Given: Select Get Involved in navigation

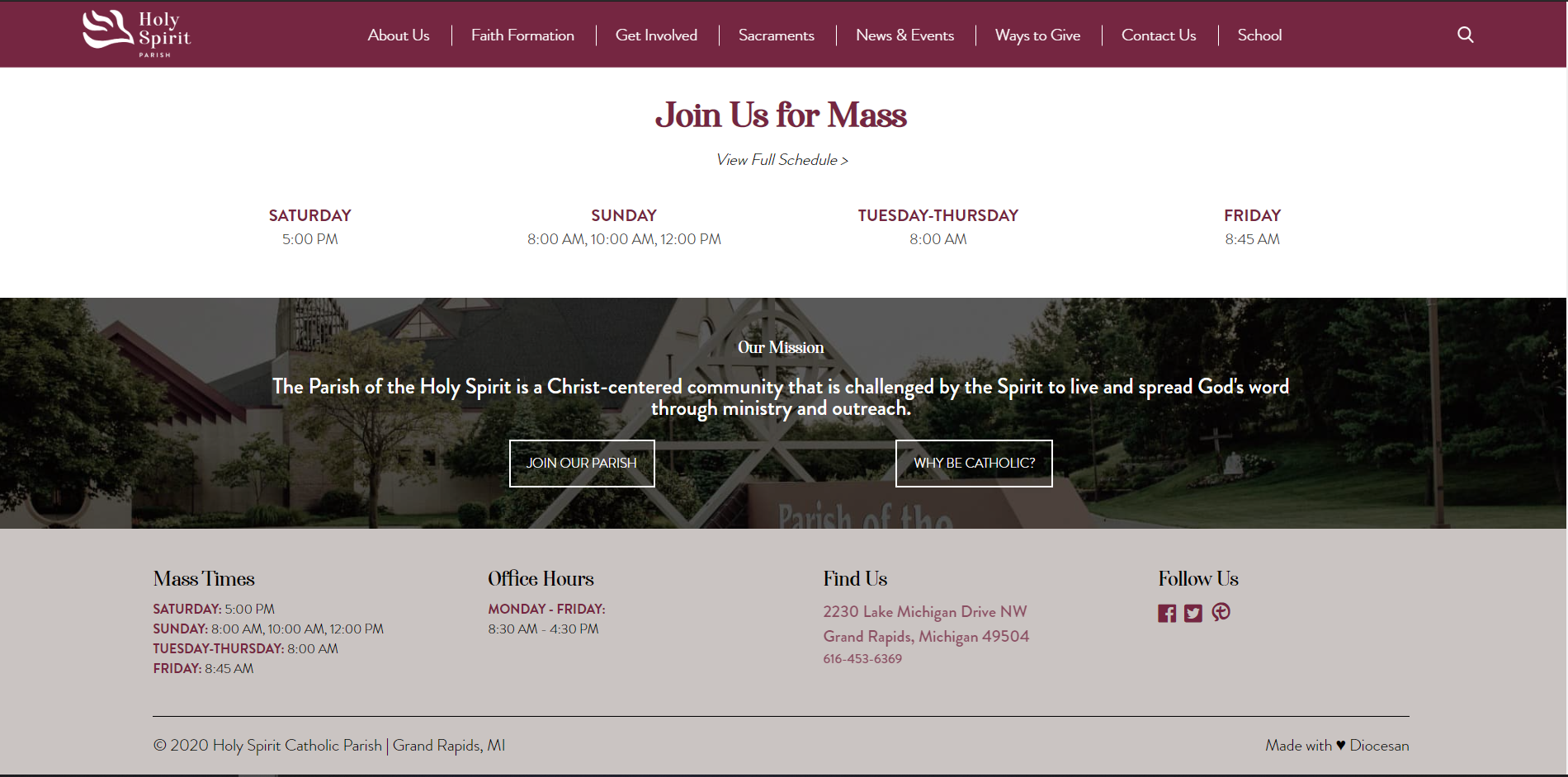Looking at the screenshot, I should click(656, 35).
